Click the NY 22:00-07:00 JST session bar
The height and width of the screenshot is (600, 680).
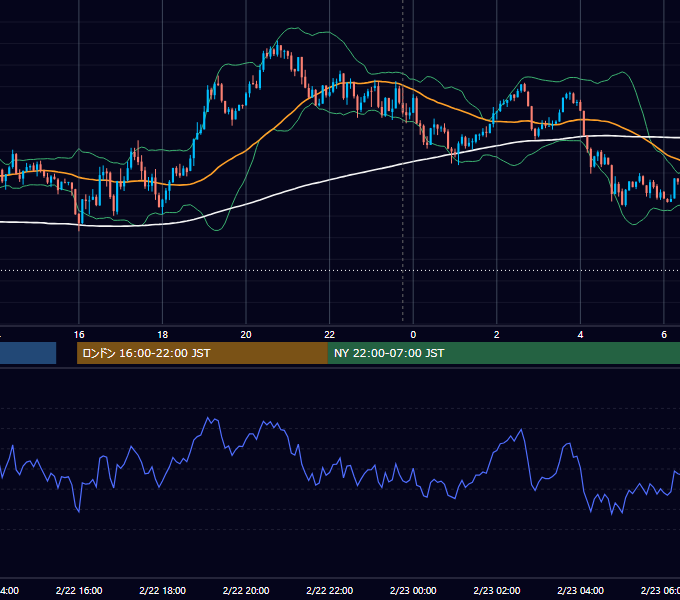pos(503,353)
